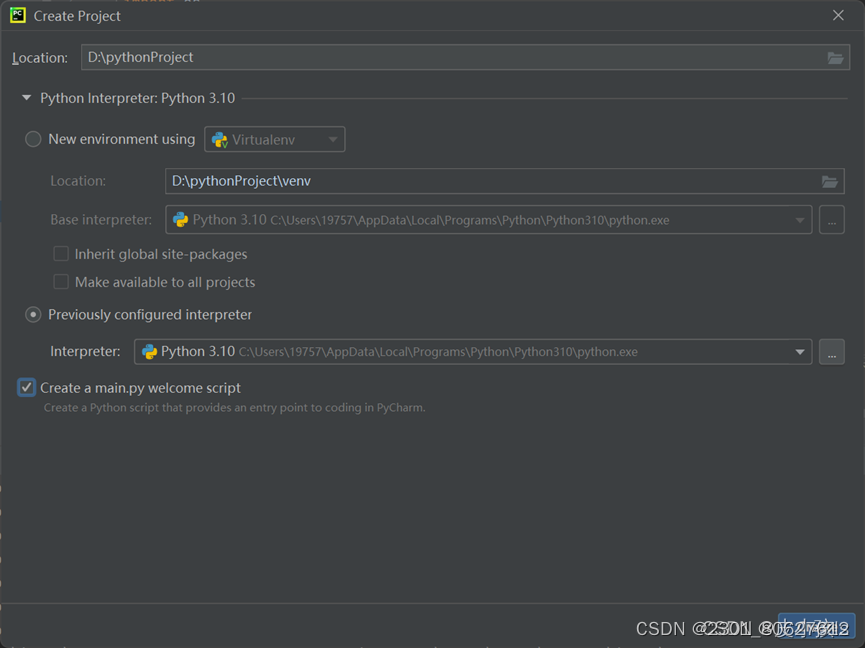
Task: Select New environment using option
Action: tap(33, 139)
